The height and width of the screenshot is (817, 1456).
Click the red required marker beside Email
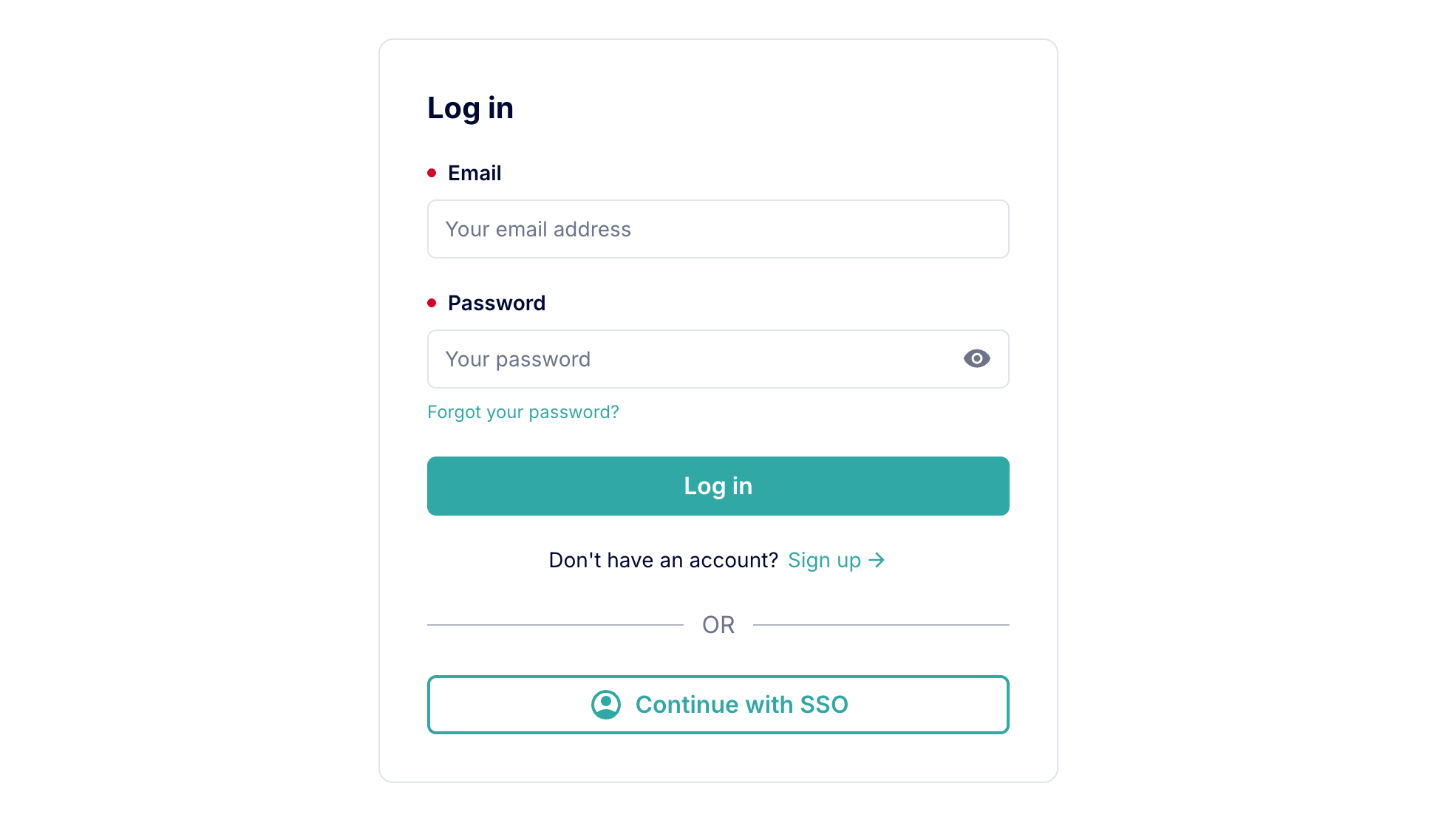(432, 172)
